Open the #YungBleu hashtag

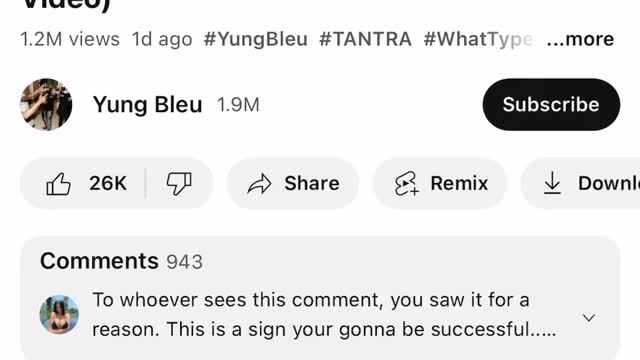pyautogui.click(x=256, y=40)
